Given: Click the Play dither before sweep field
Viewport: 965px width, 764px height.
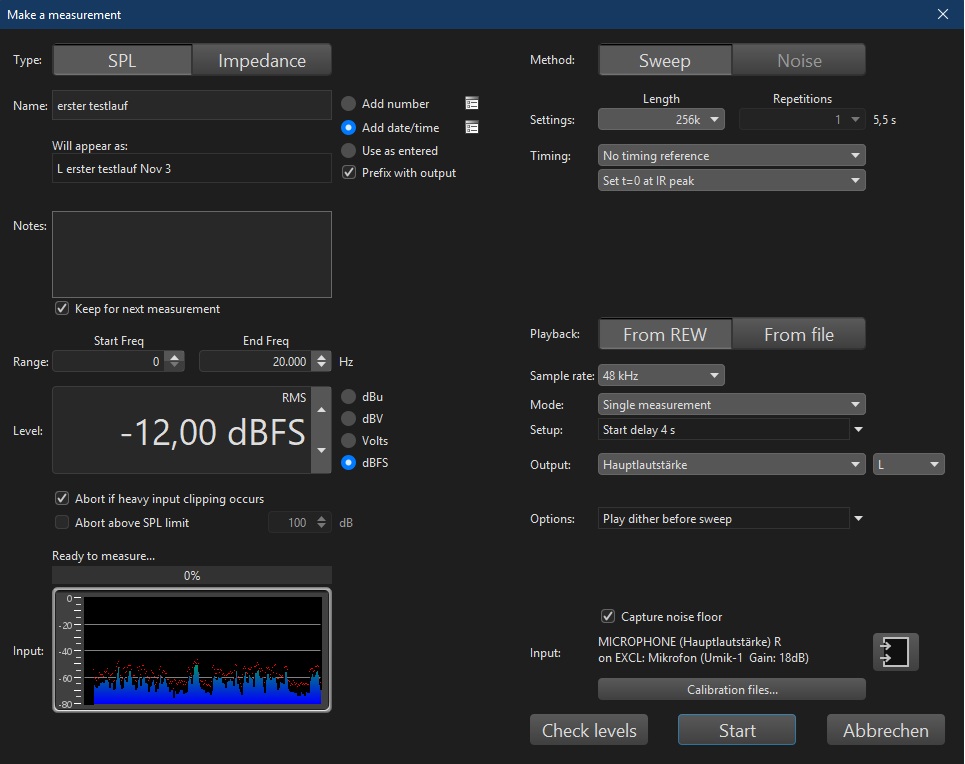Looking at the screenshot, I should (724, 519).
